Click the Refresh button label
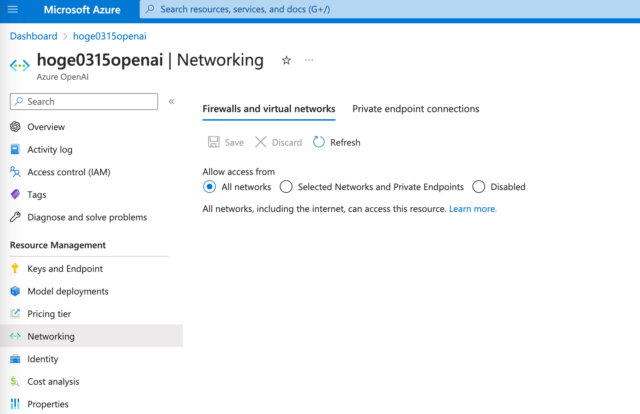This screenshot has width=640, height=414. click(345, 142)
